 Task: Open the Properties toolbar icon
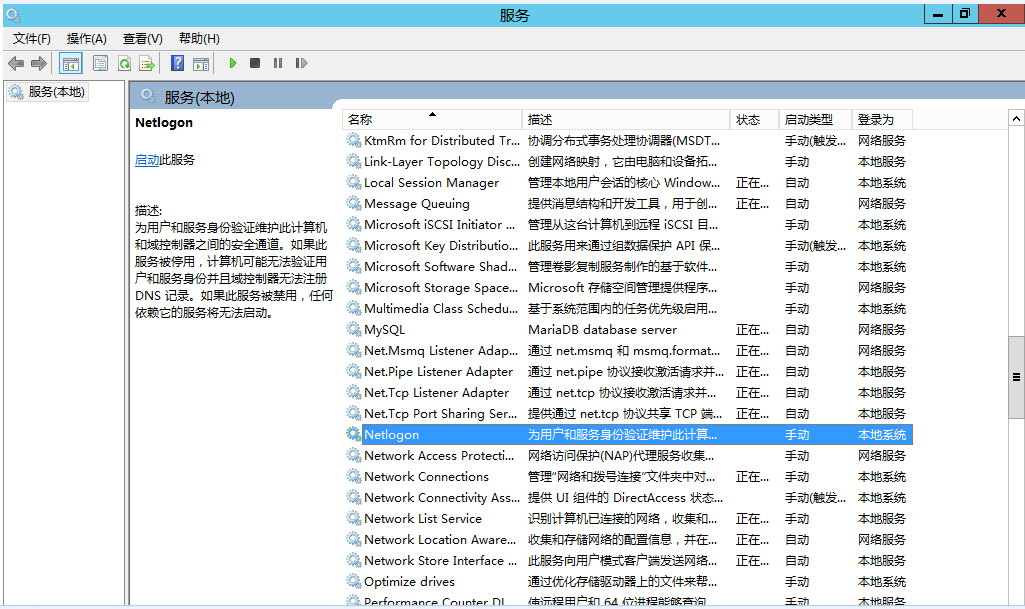click(x=100, y=63)
